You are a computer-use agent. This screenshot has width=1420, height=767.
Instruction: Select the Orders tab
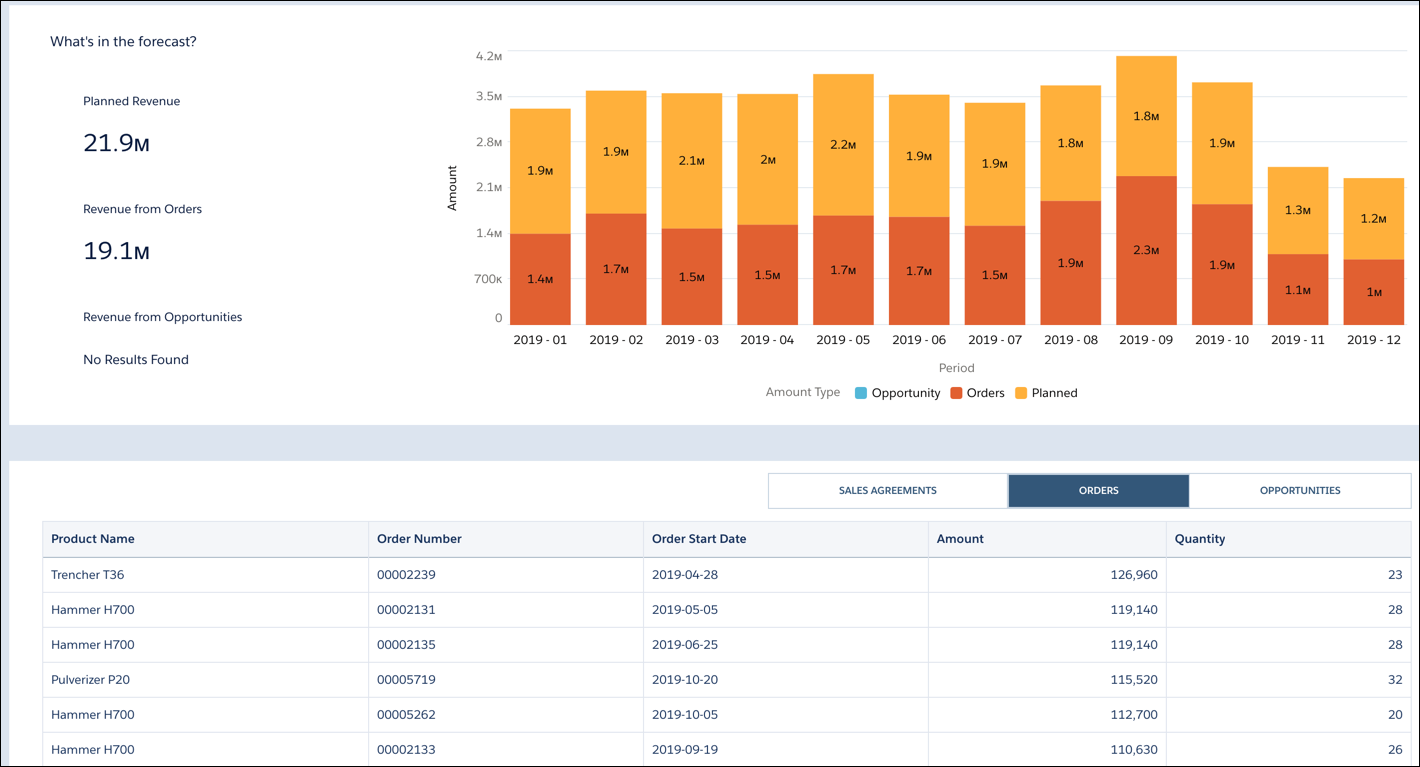click(x=1098, y=490)
